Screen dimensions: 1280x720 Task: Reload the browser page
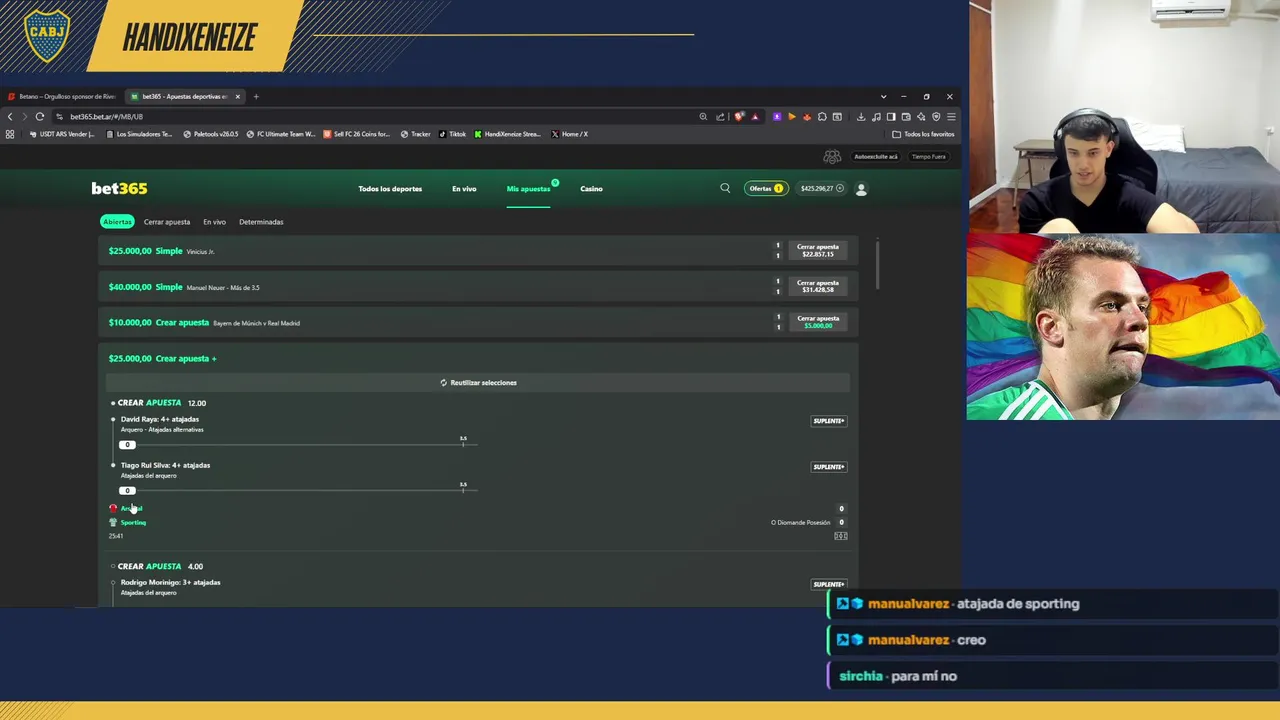point(40,116)
